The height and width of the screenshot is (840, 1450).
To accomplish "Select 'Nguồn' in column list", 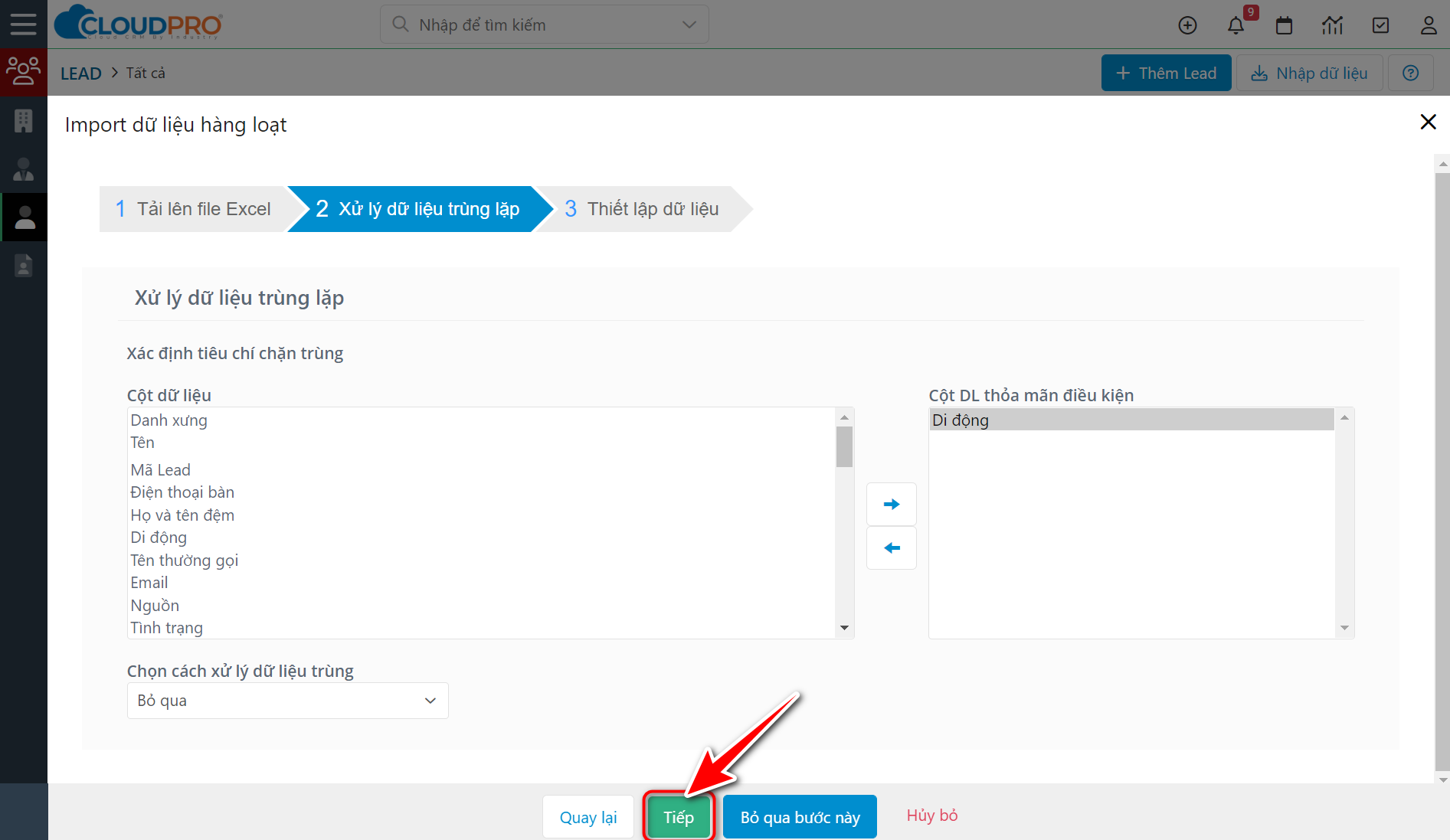I will (482, 606).
